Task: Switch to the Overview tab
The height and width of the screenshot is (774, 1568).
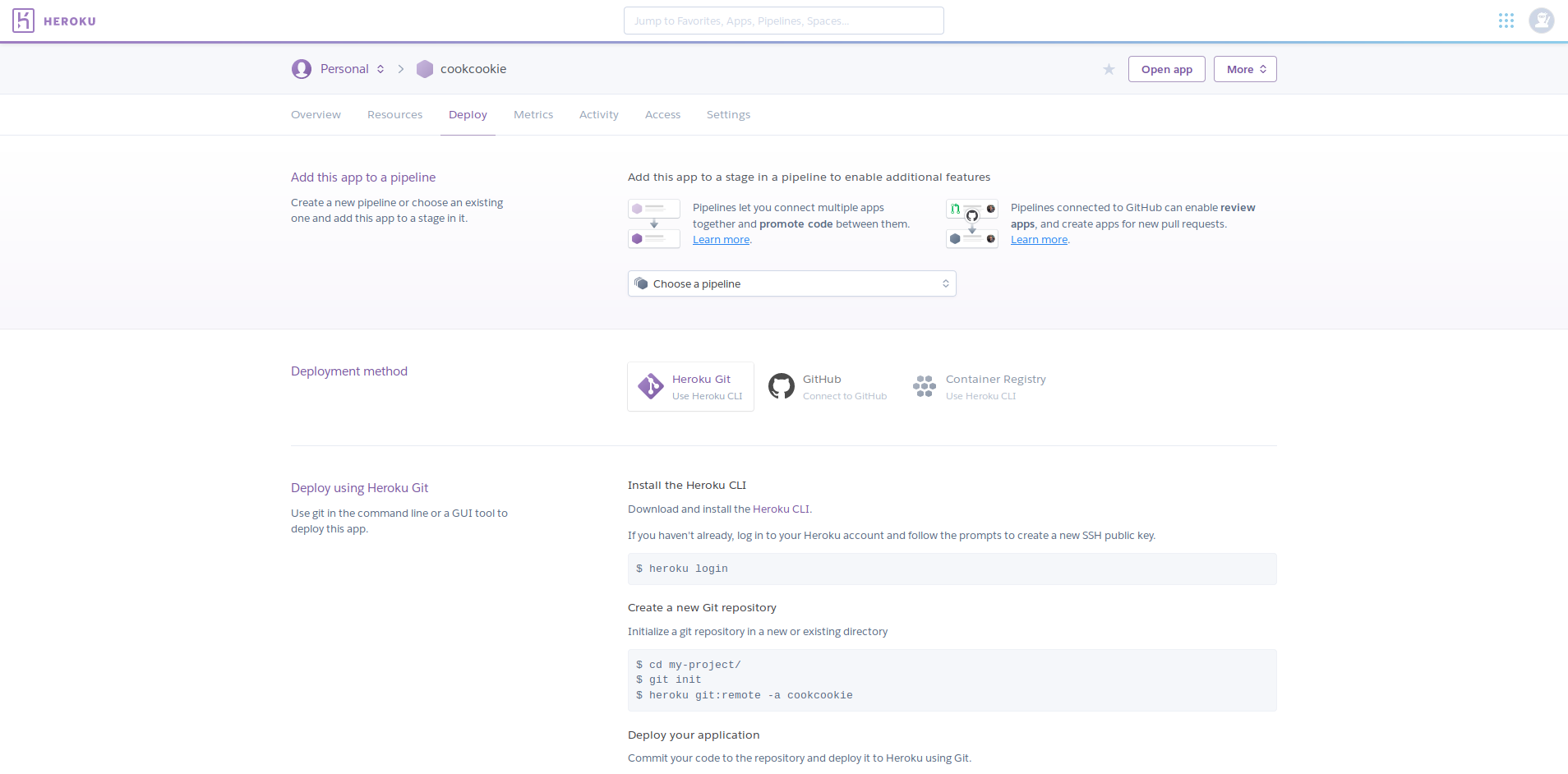Action: (316, 115)
